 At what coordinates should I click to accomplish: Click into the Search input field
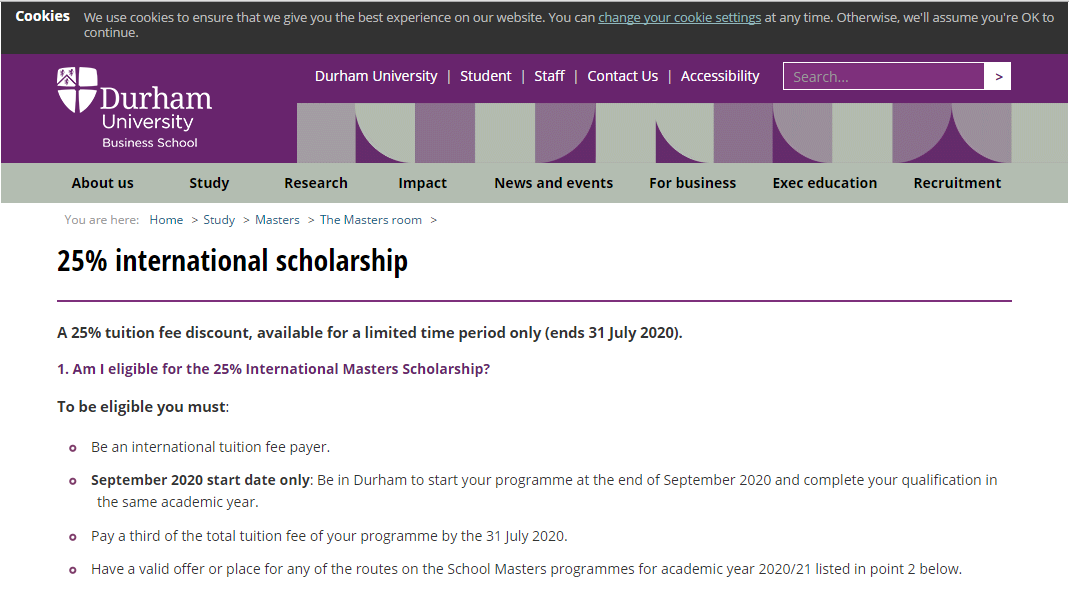pyautogui.click(x=884, y=76)
